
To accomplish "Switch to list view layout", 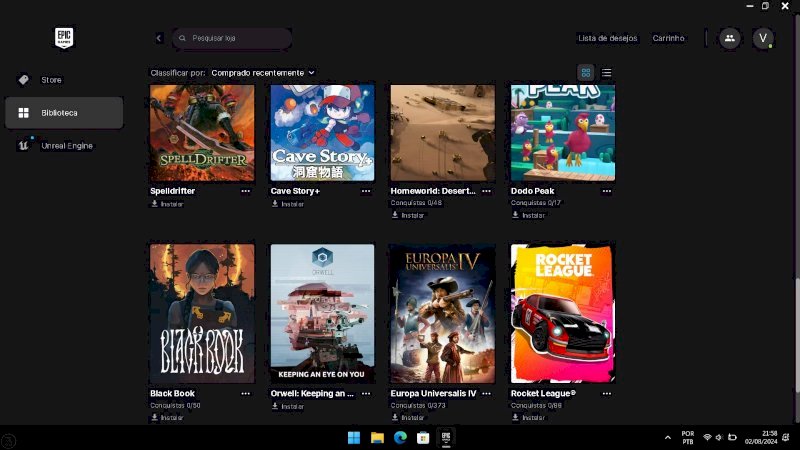I will pos(606,72).
